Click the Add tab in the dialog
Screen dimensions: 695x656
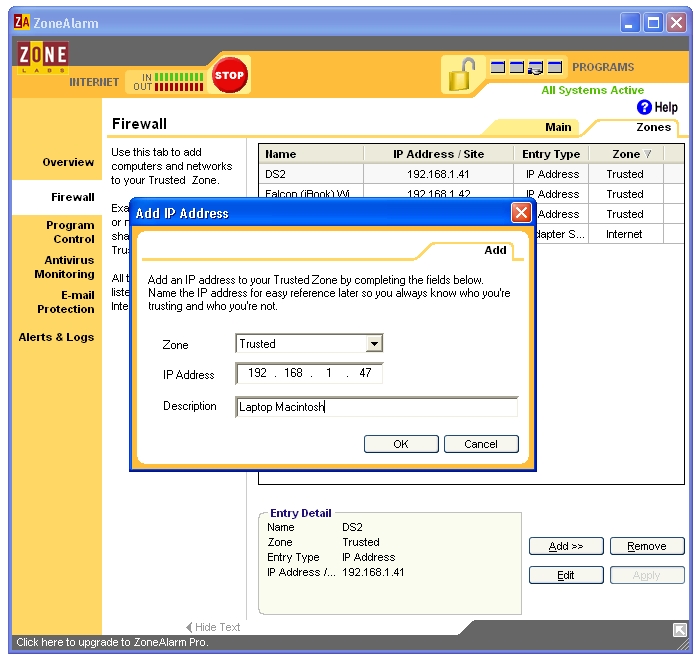point(495,250)
